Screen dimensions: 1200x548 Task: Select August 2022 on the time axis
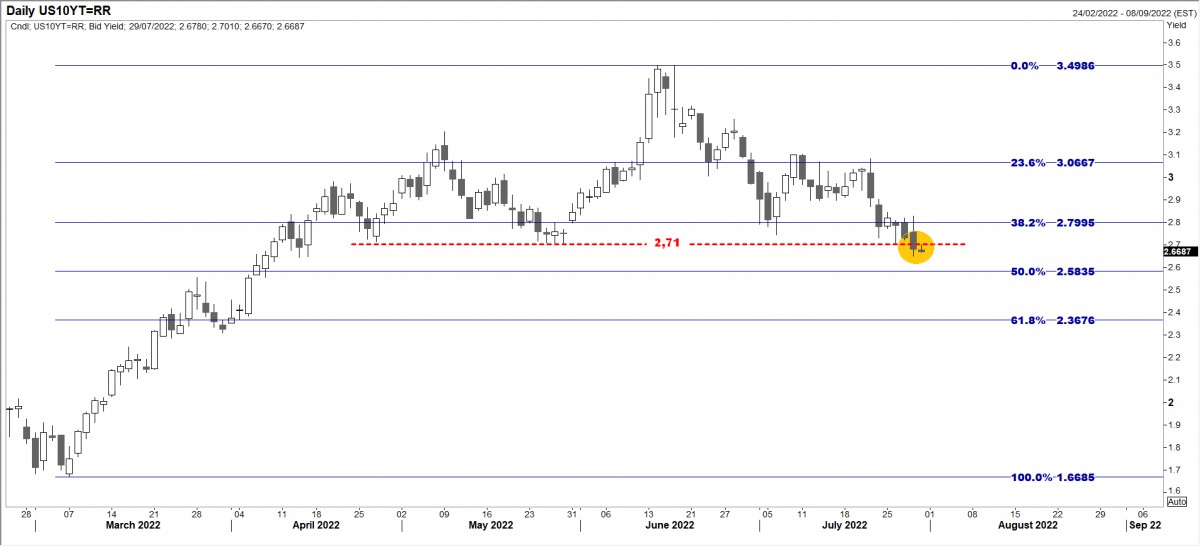(x=1027, y=524)
